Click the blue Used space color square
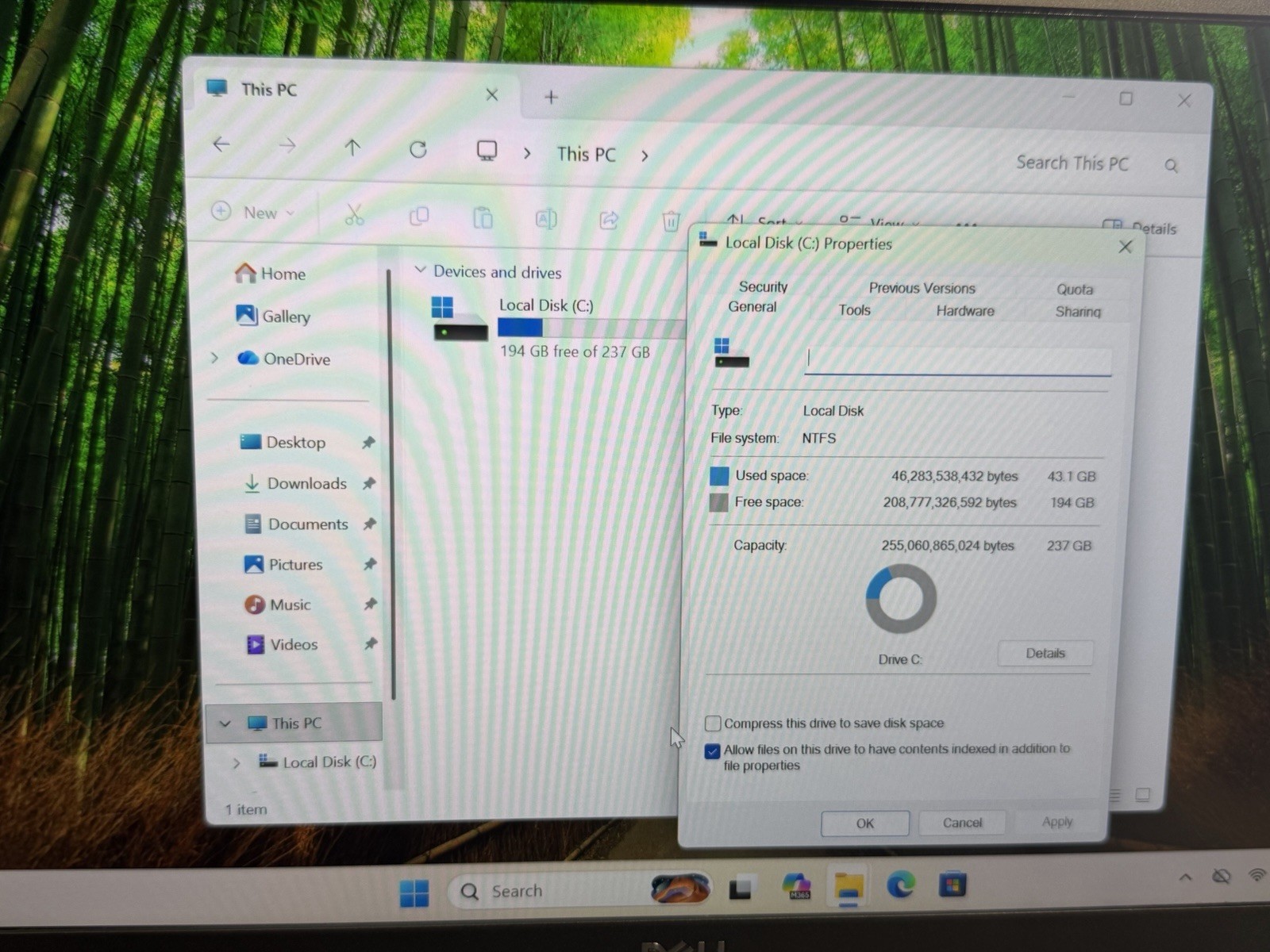 pos(719,476)
